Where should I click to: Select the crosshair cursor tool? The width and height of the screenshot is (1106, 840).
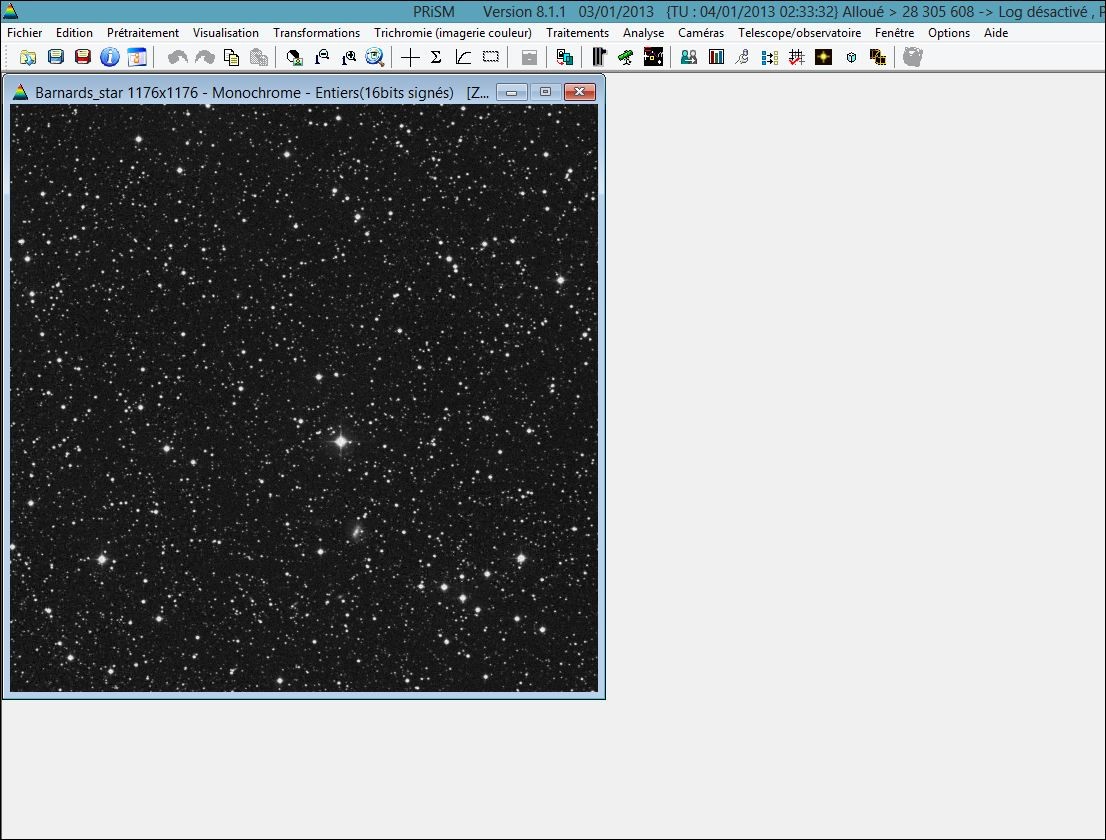[410, 57]
